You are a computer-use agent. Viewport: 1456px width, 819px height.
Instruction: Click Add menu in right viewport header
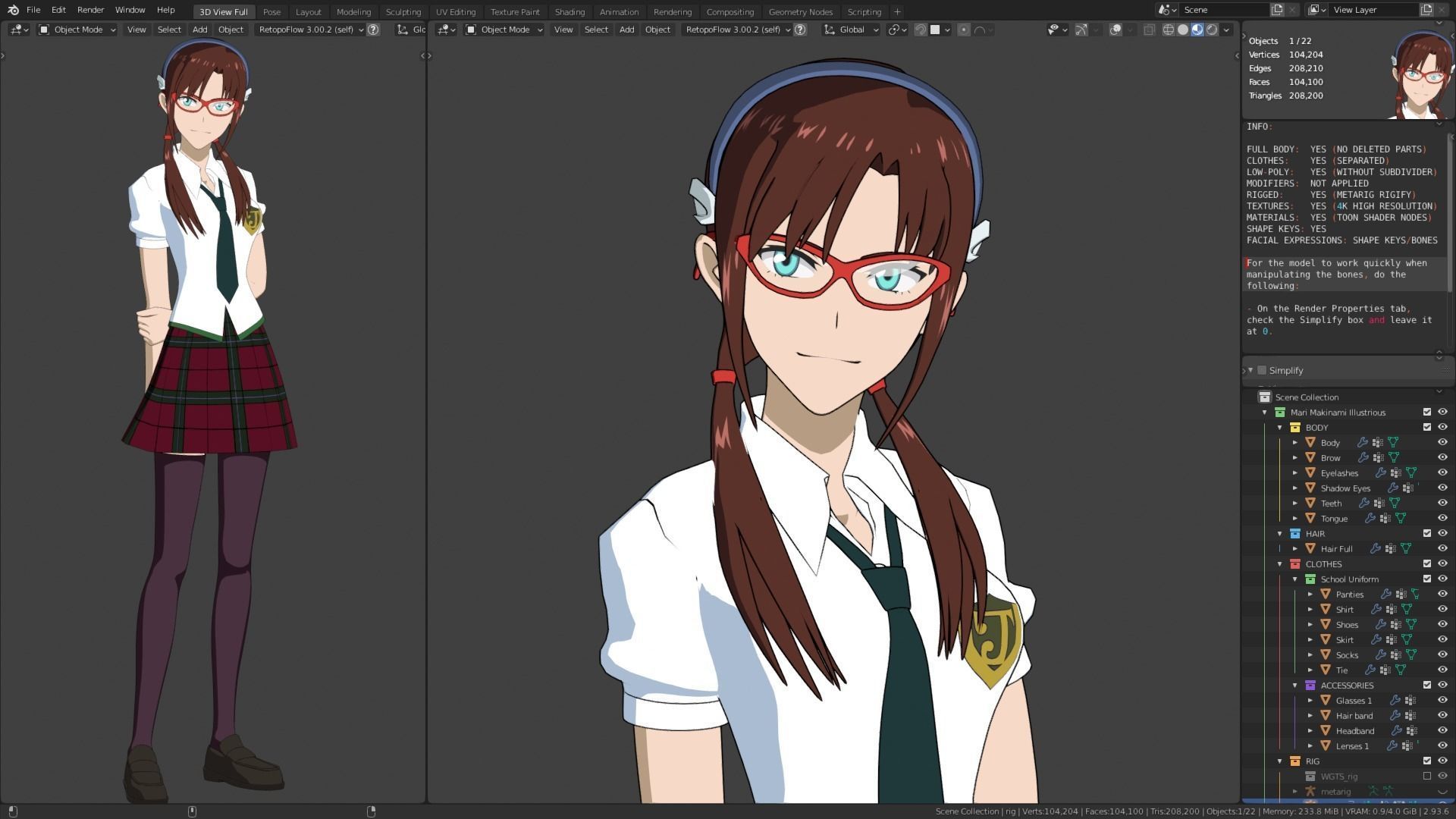click(x=626, y=30)
